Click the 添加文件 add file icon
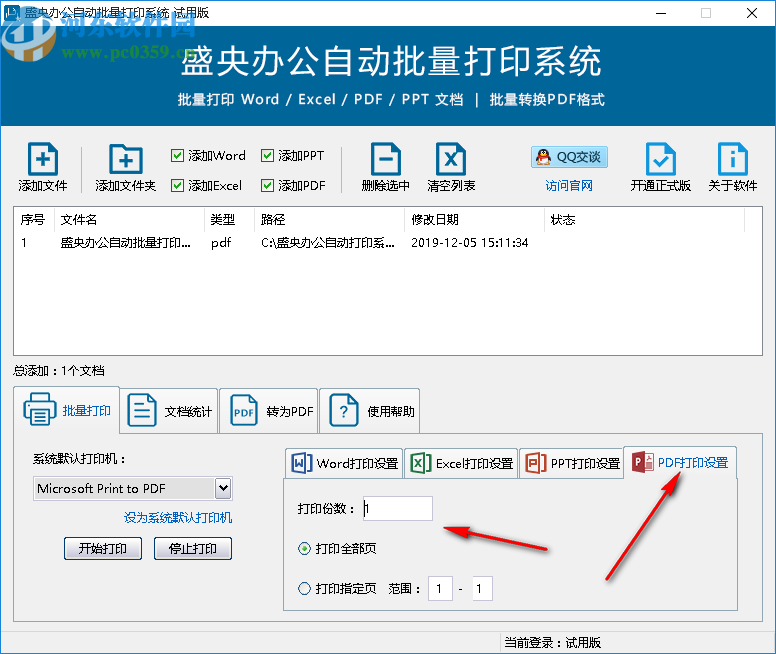 [43, 159]
